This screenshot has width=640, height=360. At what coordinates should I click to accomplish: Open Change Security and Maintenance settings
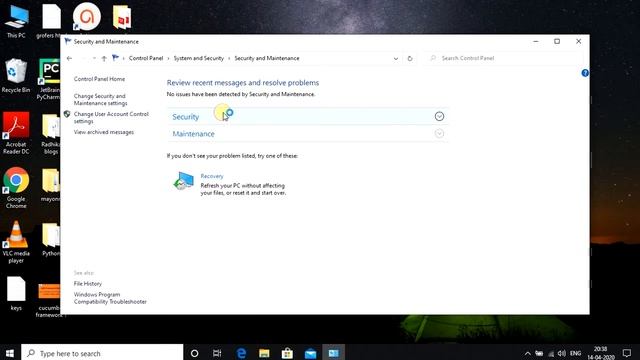tap(100, 100)
